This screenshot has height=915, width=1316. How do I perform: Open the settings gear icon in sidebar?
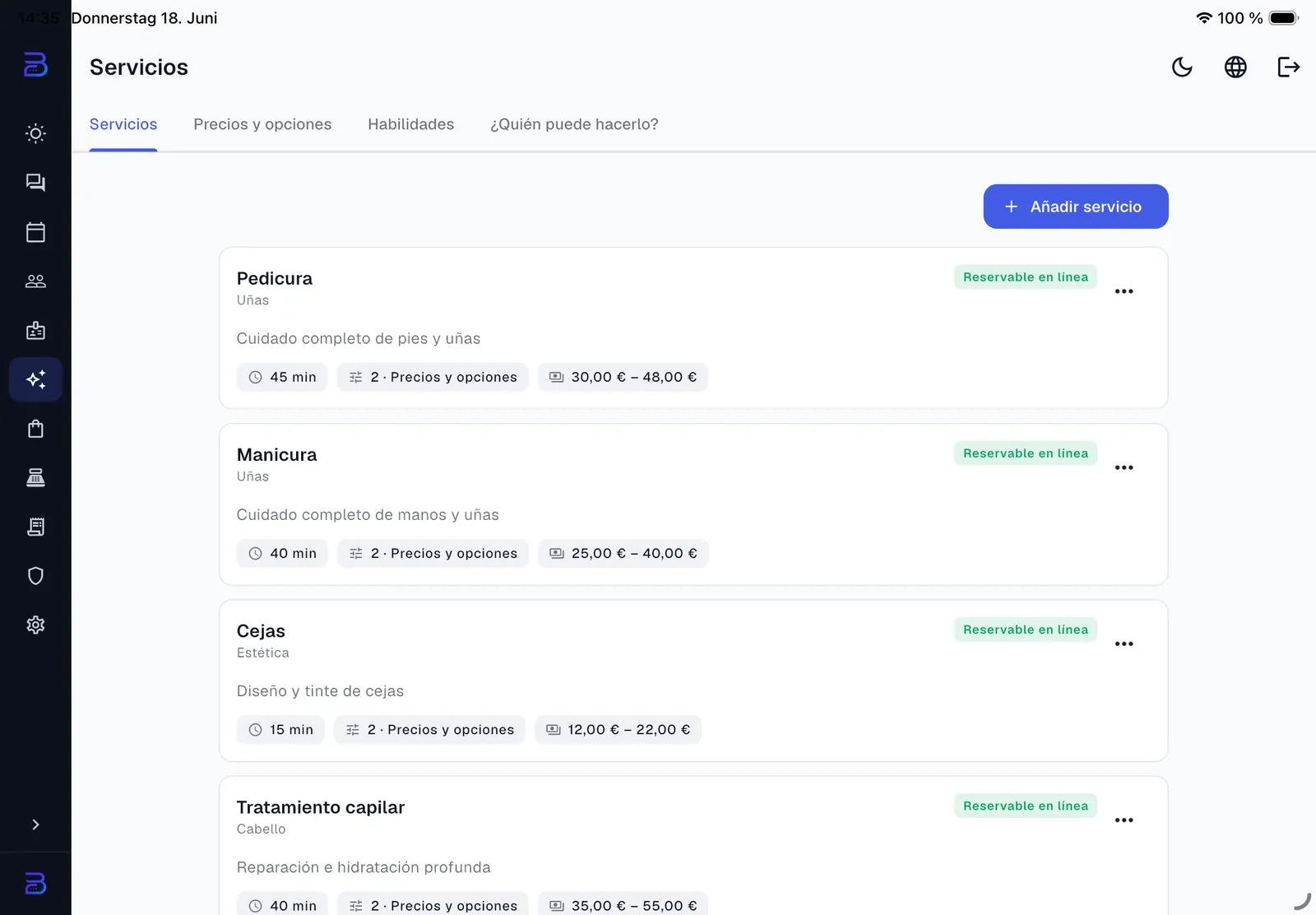(x=35, y=625)
